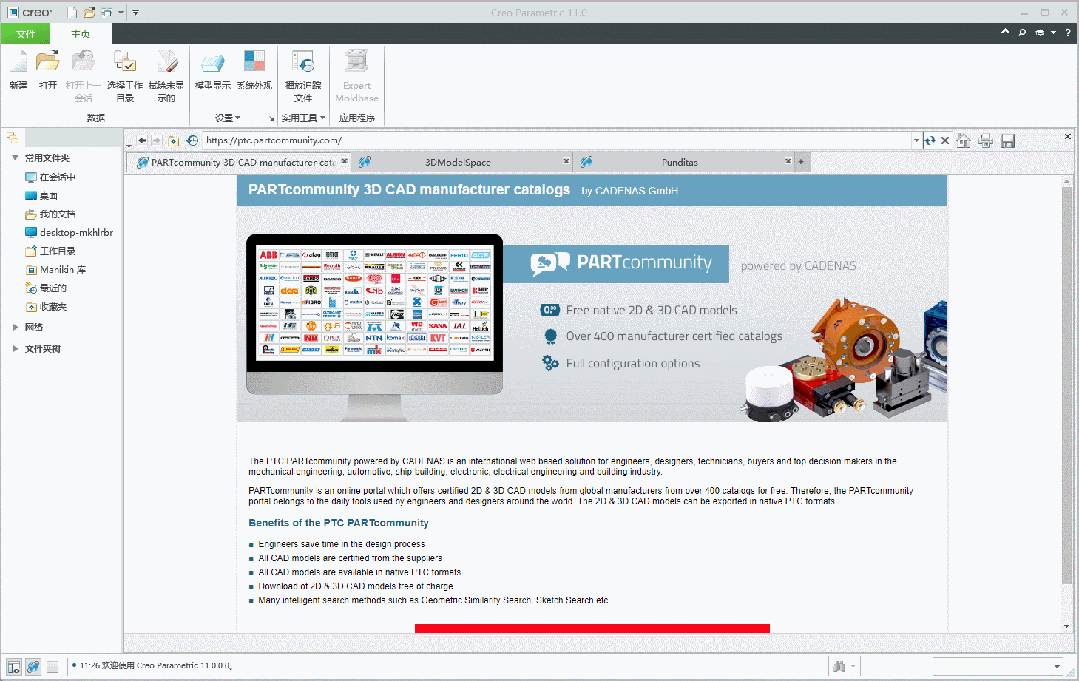Select desktop-mkhlrbr computer item
Image resolution: width=1079 pixels, height=681 pixels.
click(x=69, y=233)
